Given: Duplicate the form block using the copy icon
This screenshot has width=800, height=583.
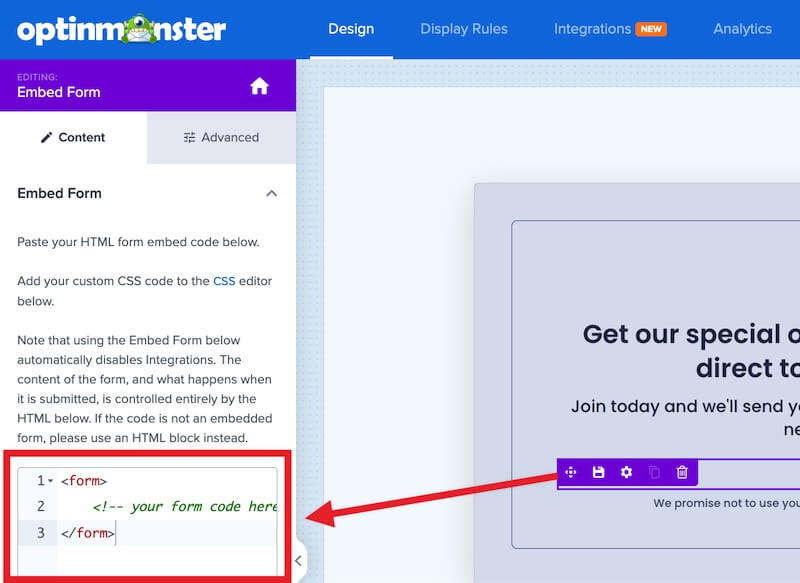Looking at the screenshot, I should (x=655, y=472).
